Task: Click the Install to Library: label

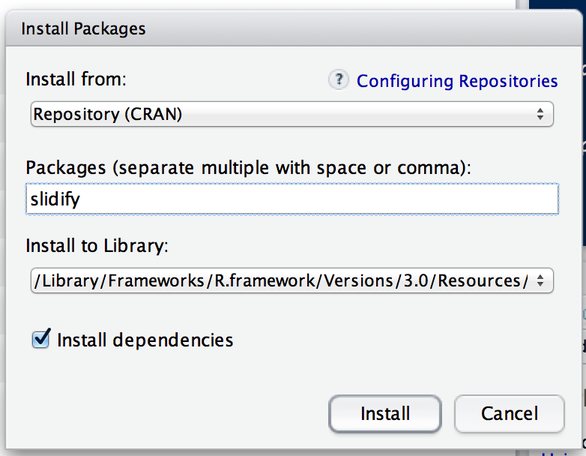Action: point(97,246)
